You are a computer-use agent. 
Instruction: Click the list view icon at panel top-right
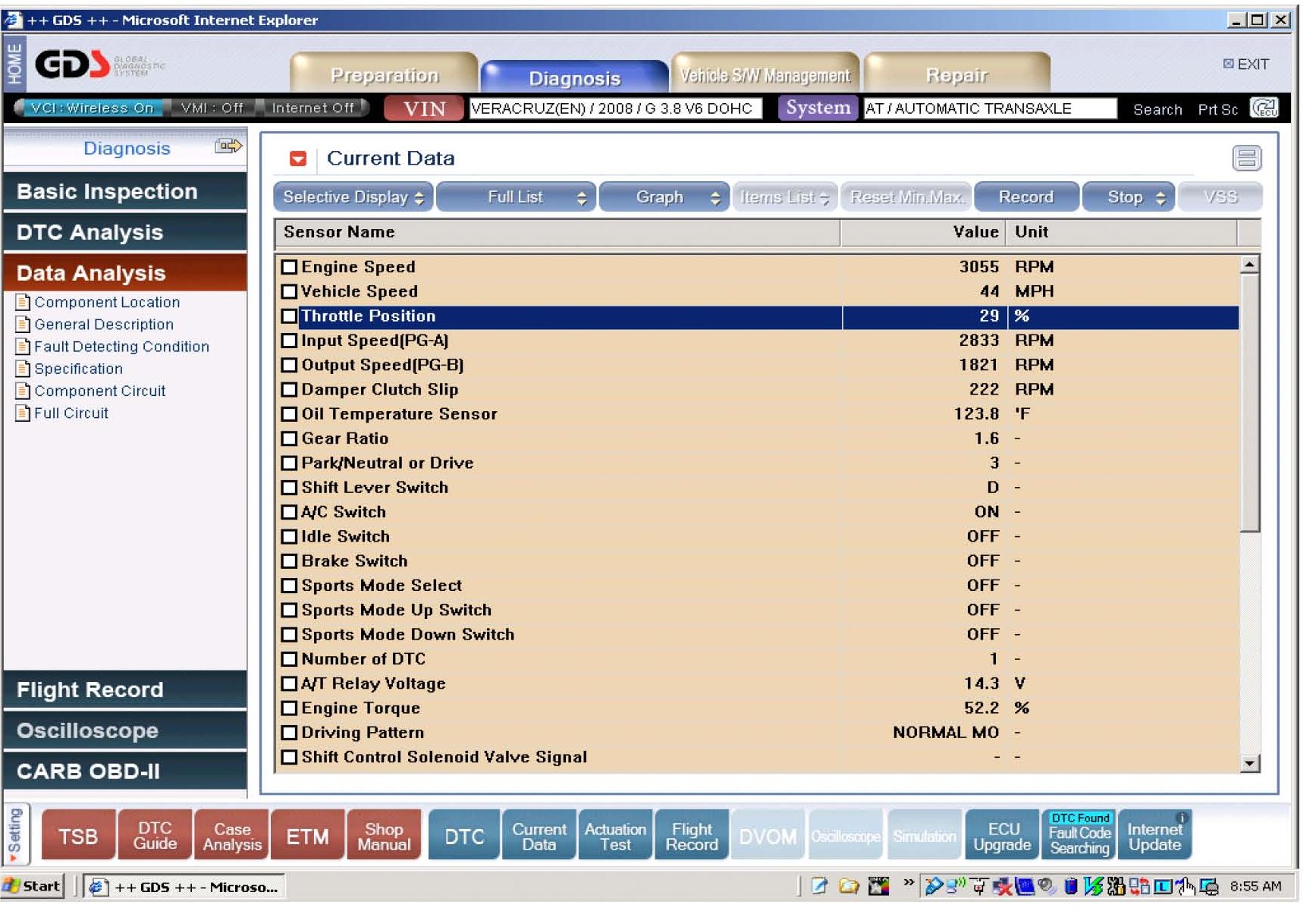pyautogui.click(x=1246, y=159)
